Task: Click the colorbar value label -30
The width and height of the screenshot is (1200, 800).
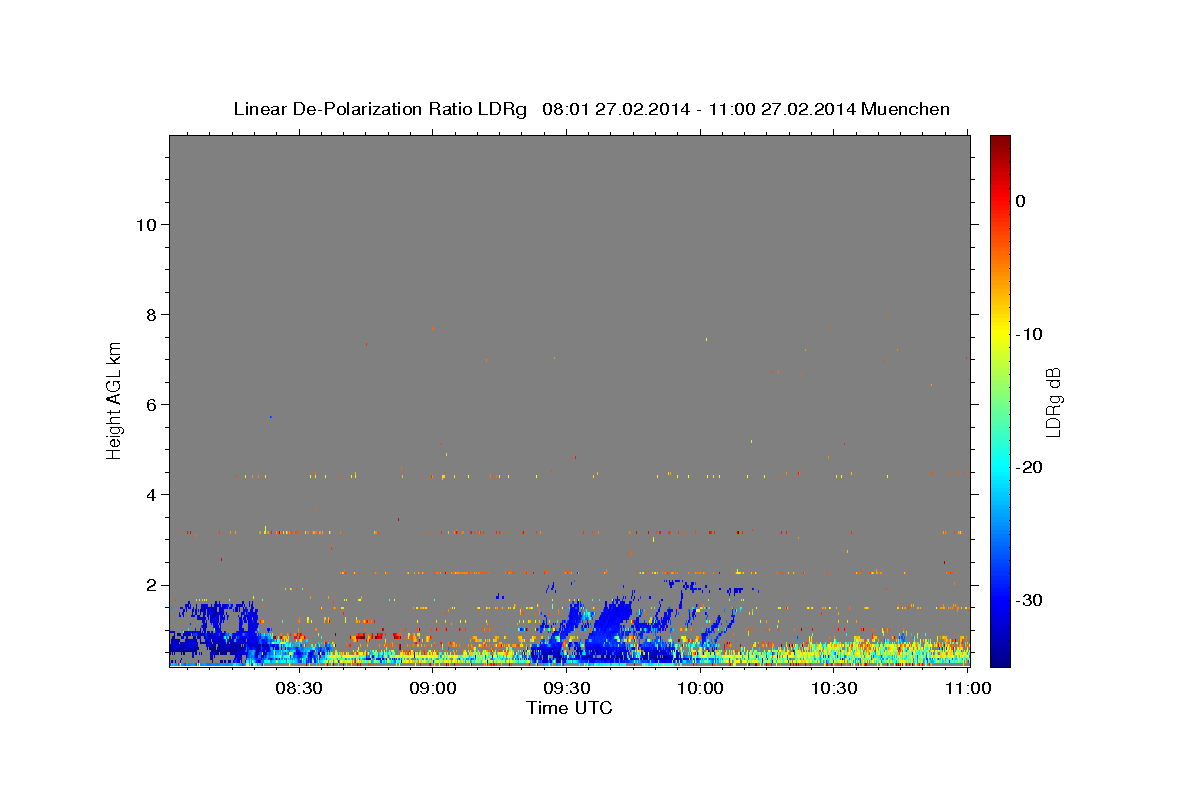Action: [1029, 600]
